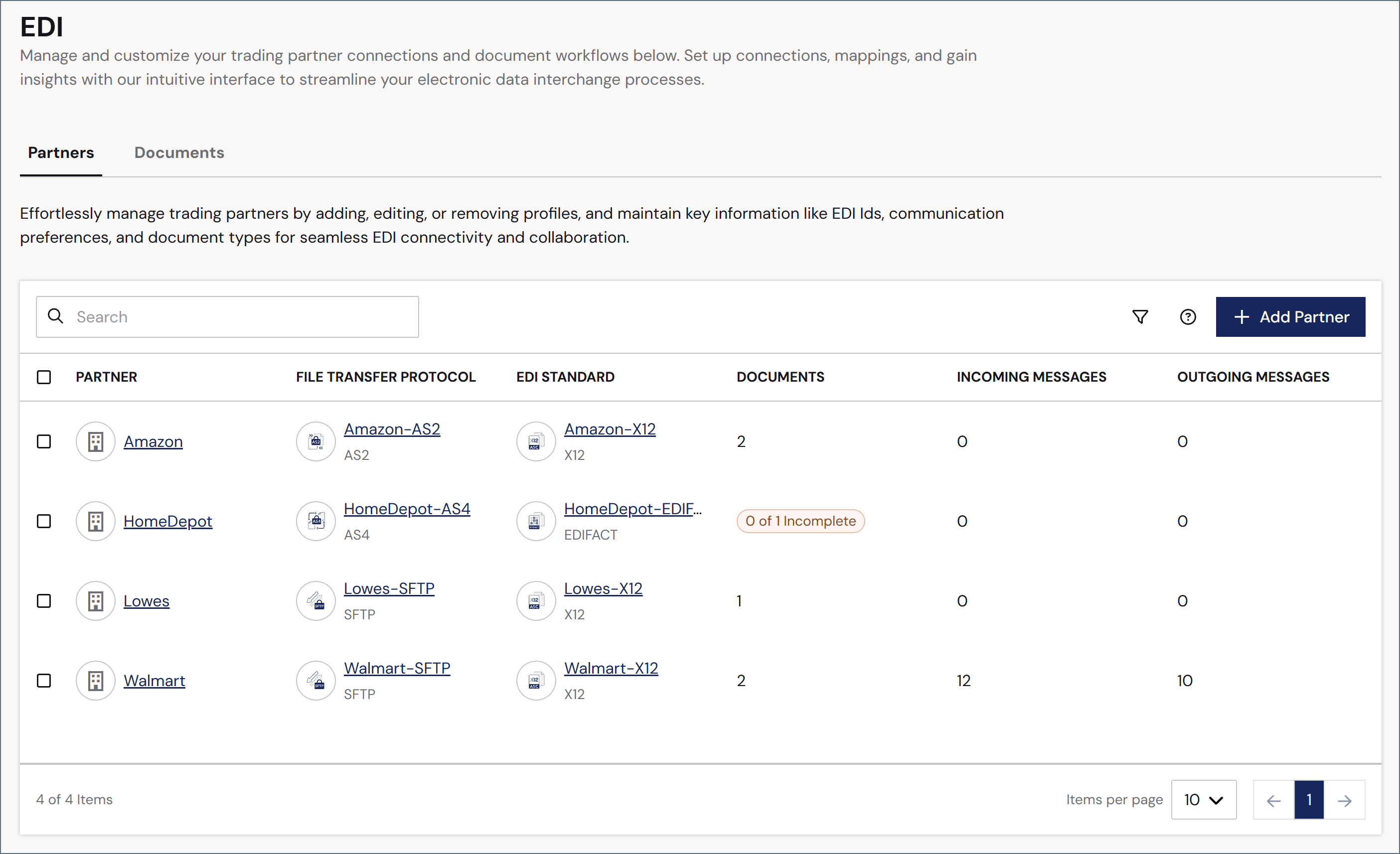The image size is (1400, 854).
Task: Click the Add Partner button
Action: [x=1290, y=316]
